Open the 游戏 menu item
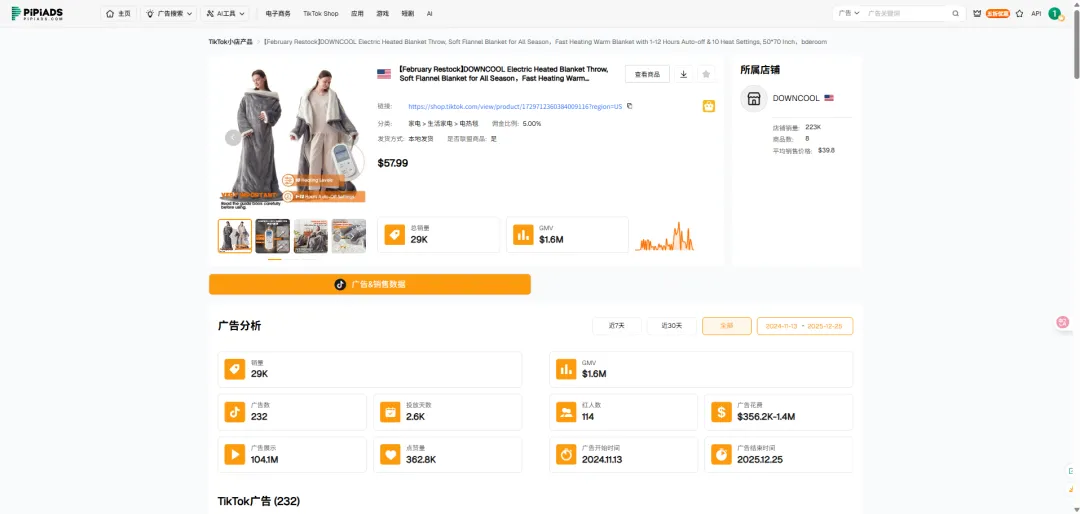Viewport: 1080px width, 514px height. coord(382,13)
